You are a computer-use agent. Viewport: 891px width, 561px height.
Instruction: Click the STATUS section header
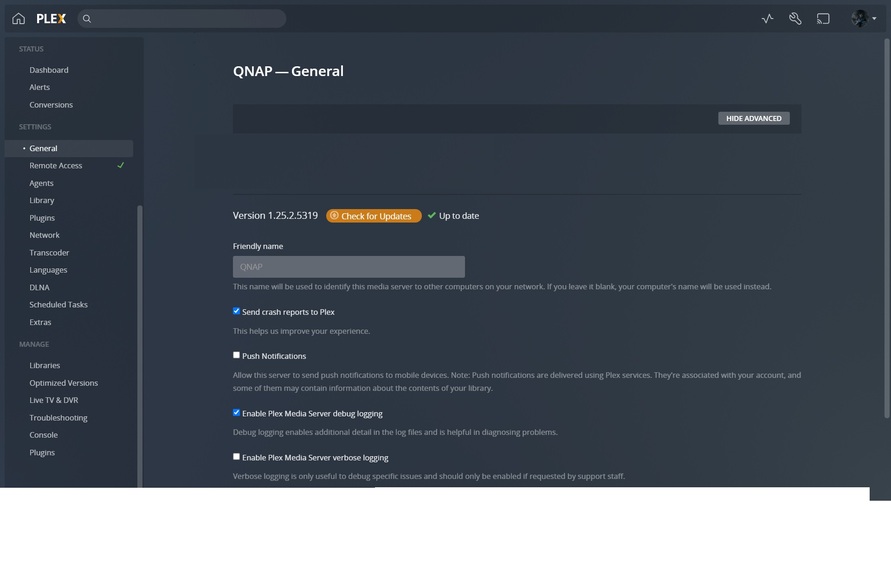pos(31,49)
